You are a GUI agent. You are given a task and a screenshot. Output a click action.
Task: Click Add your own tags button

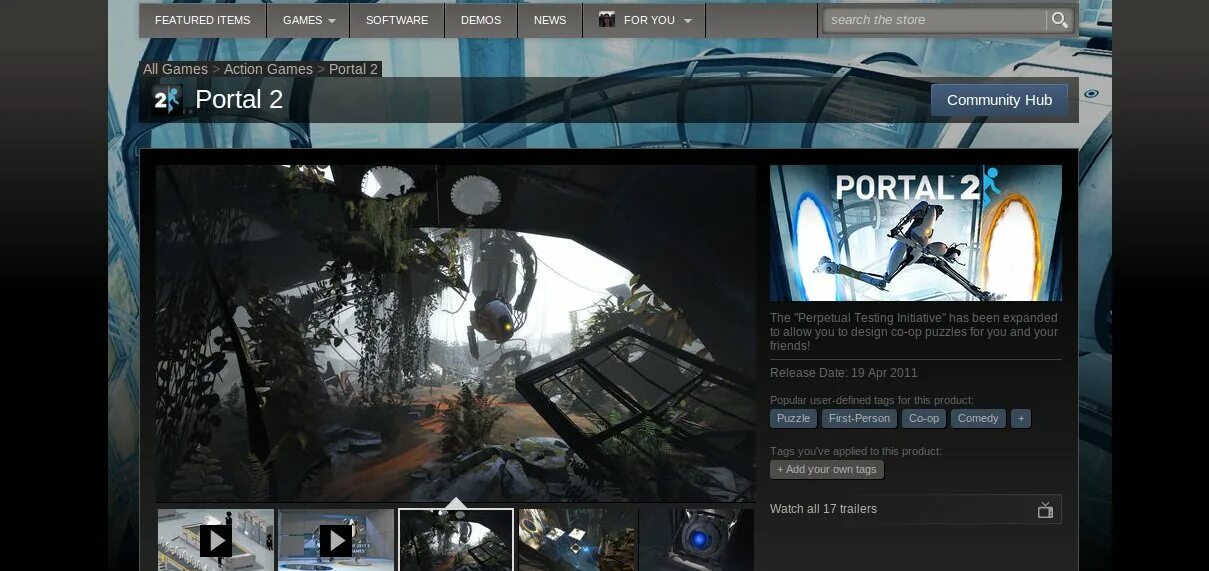point(827,469)
